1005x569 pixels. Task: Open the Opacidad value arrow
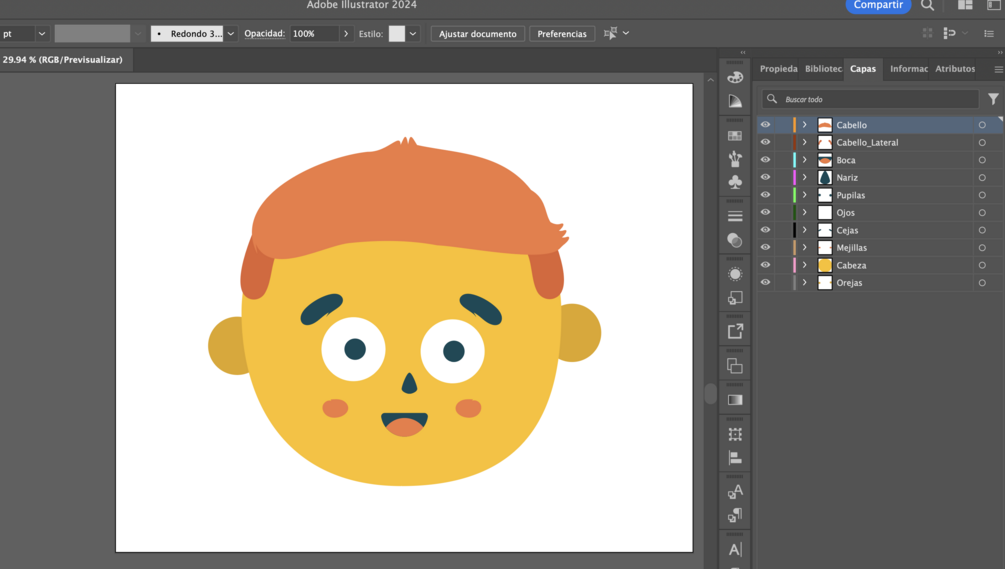[x=346, y=33]
